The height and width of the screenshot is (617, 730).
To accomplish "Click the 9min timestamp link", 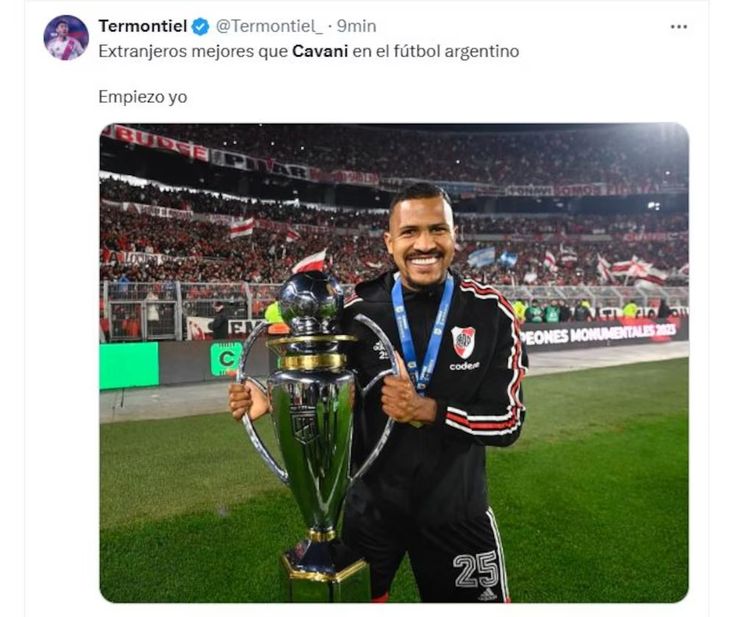I will 356,27.
